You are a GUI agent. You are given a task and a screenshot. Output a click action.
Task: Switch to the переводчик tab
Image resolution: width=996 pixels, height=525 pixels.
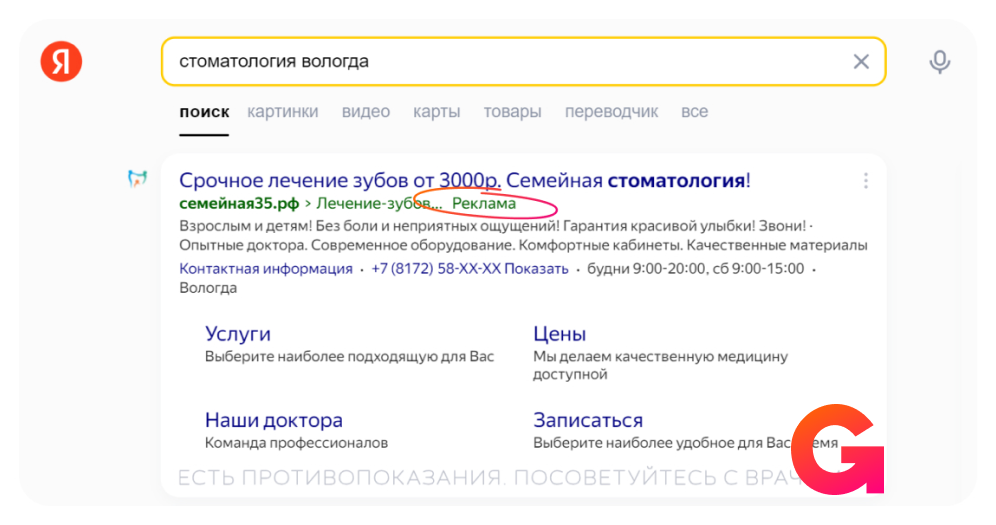coord(611,112)
